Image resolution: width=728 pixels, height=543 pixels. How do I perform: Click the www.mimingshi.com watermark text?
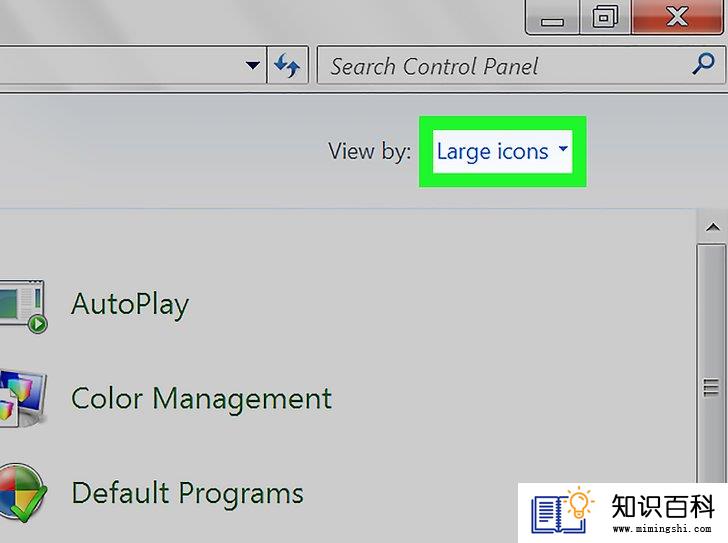tap(662, 529)
